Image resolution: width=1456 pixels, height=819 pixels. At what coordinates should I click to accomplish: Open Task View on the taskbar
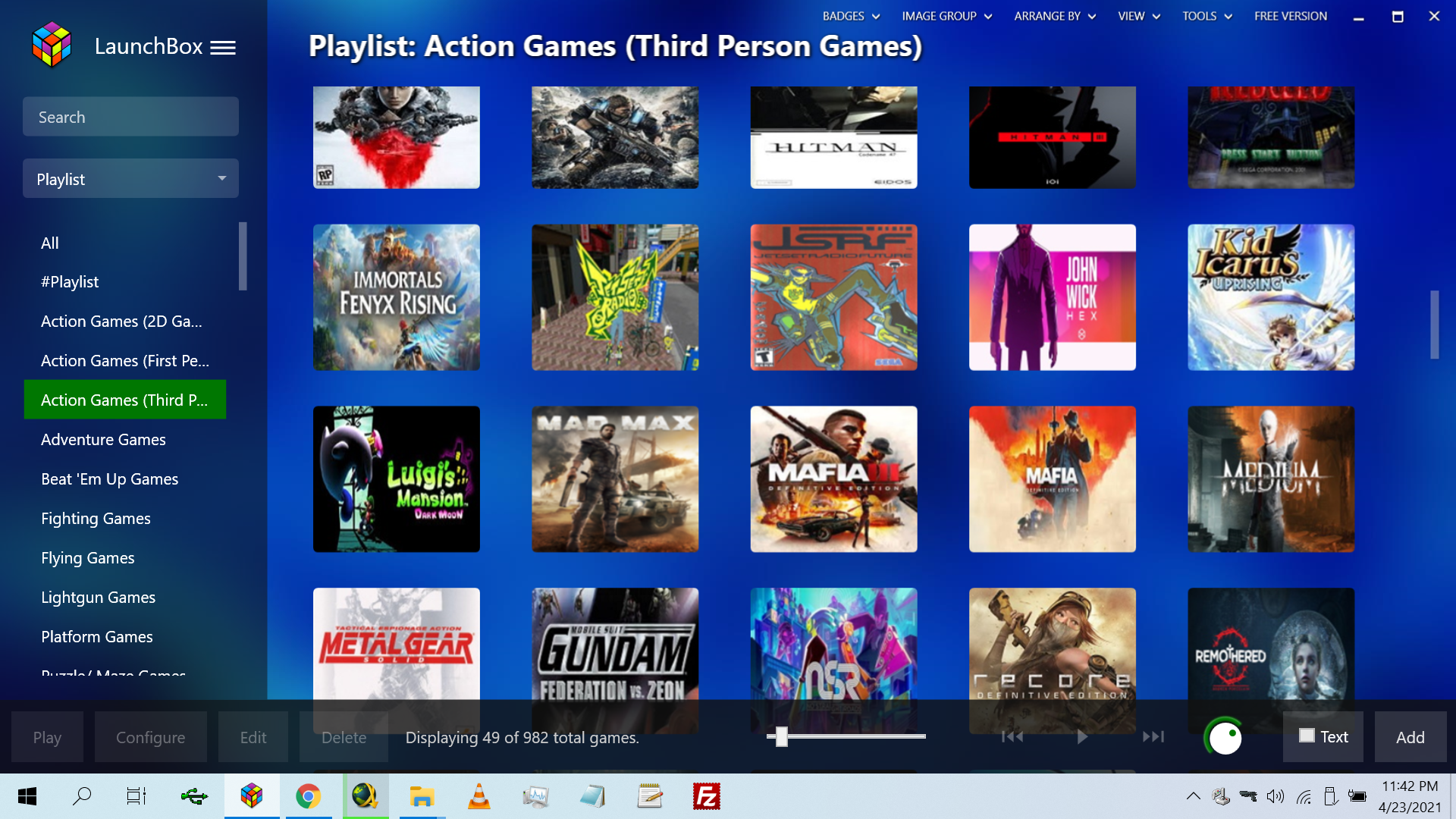tap(136, 796)
